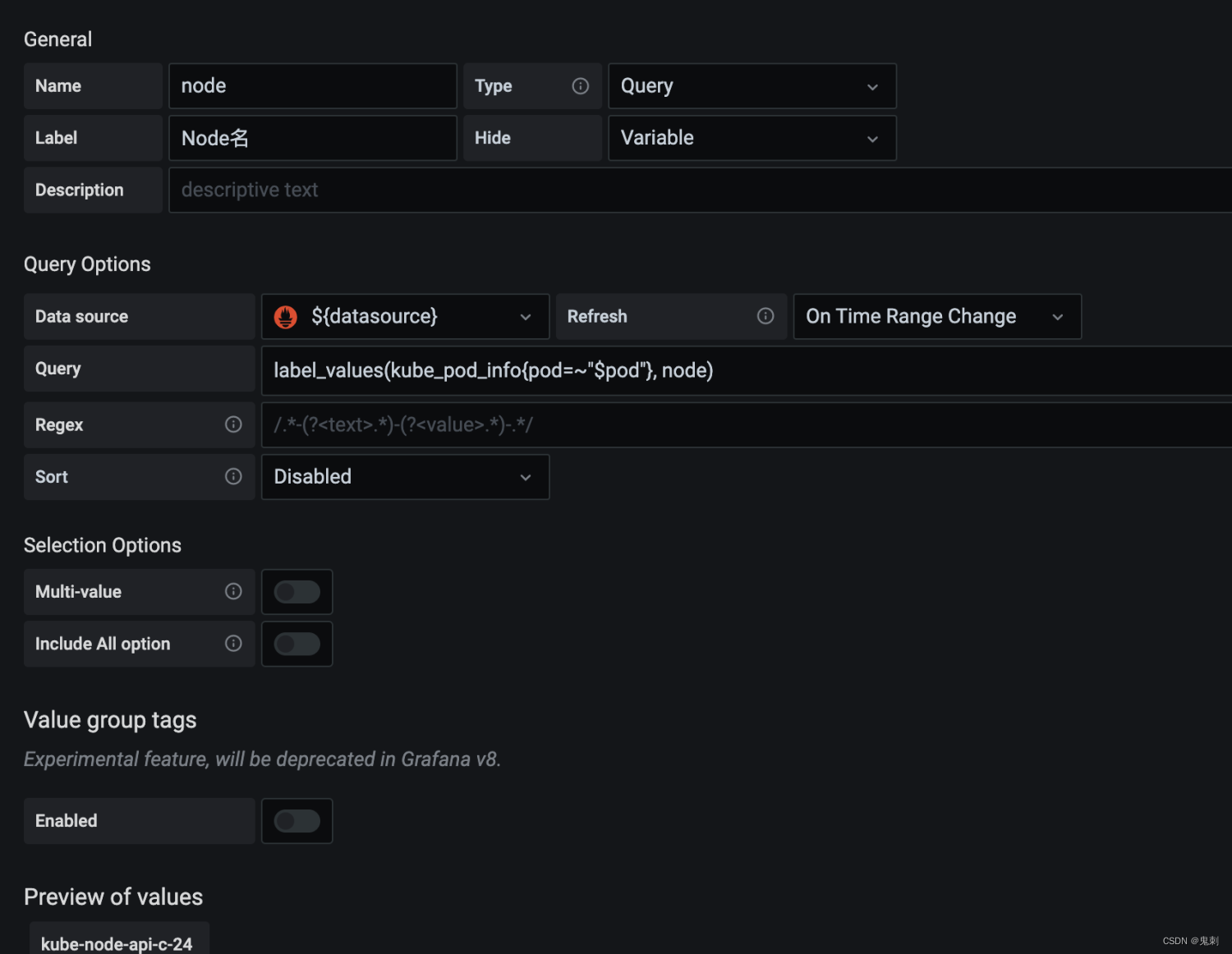Open the variable Type dropdown
This screenshot has height=954, width=1232.
pyautogui.click(x=752, y=85)
